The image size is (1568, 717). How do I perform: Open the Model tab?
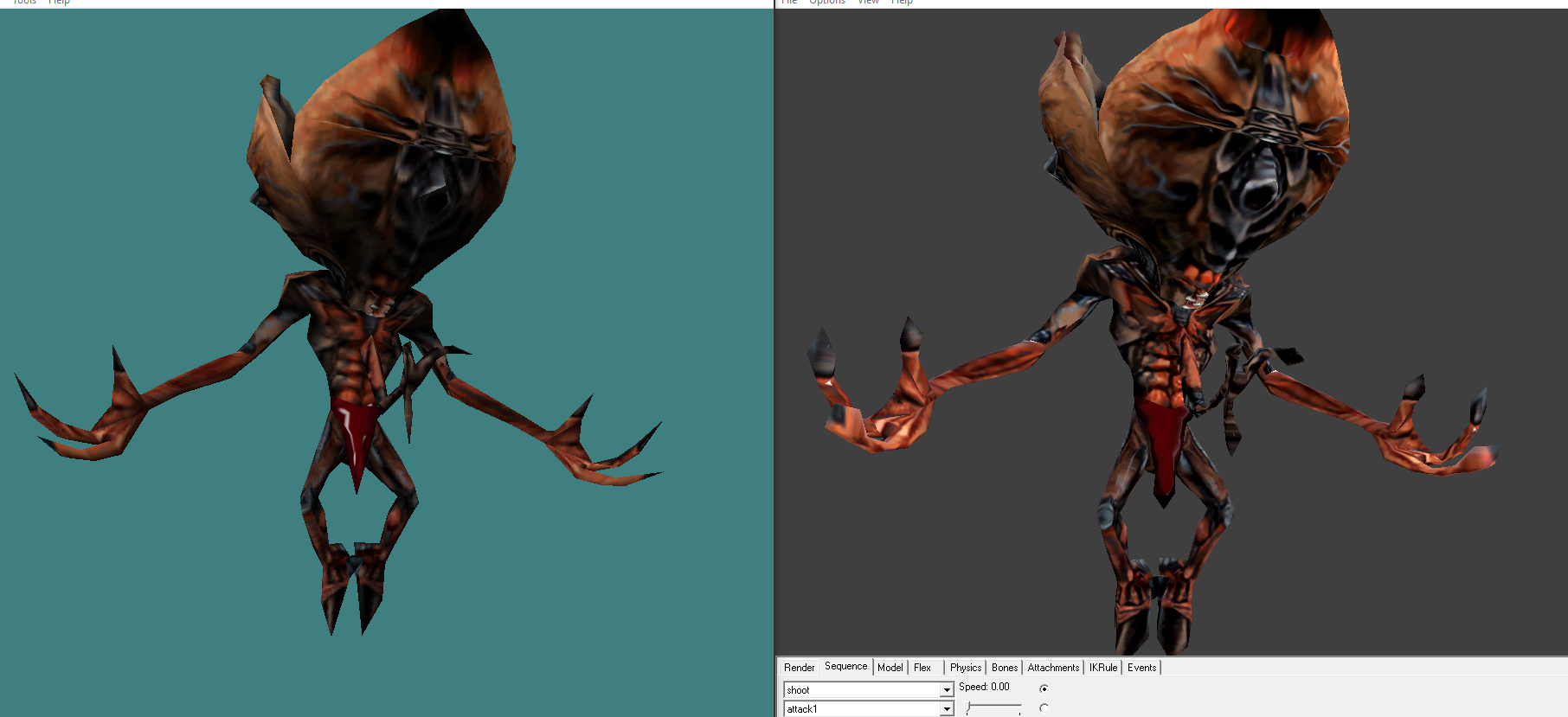click(x=890, y=668)
